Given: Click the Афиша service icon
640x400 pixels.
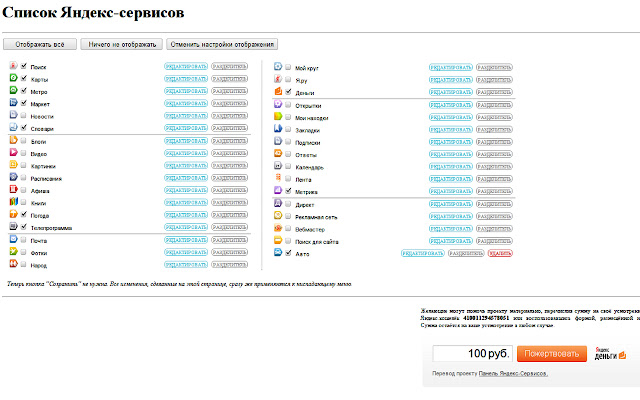Looking at the screenshot, I should 13,189.
